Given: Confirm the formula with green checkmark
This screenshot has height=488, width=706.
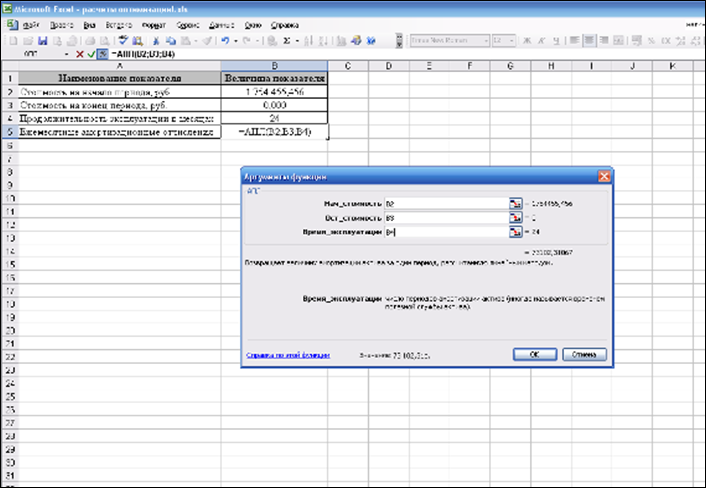Looking at the screenshot, I should click(x=91, y=54).
